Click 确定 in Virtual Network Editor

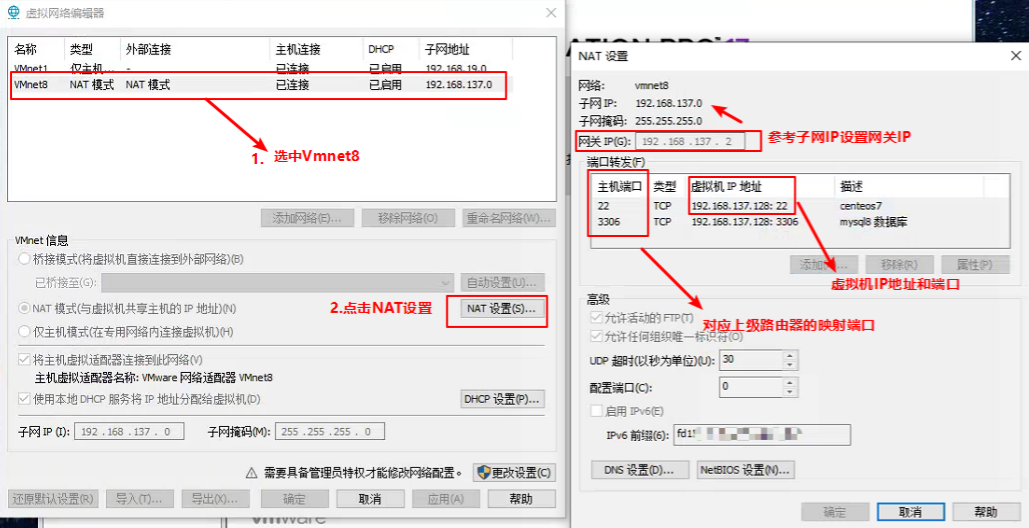[294, 499]
